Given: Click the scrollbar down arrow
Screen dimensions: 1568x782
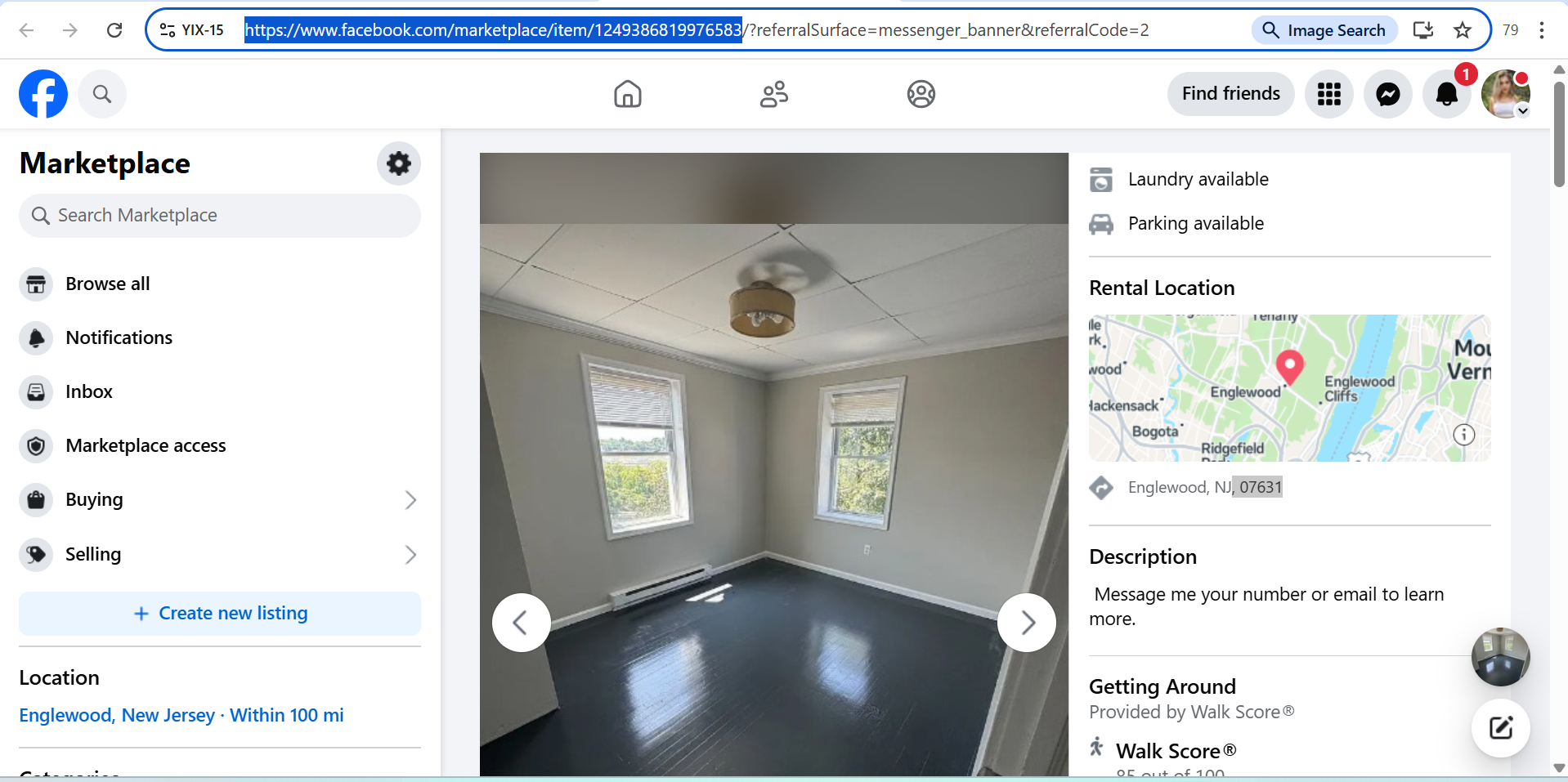Looking at the screenshot, I should pos(1559,768).
